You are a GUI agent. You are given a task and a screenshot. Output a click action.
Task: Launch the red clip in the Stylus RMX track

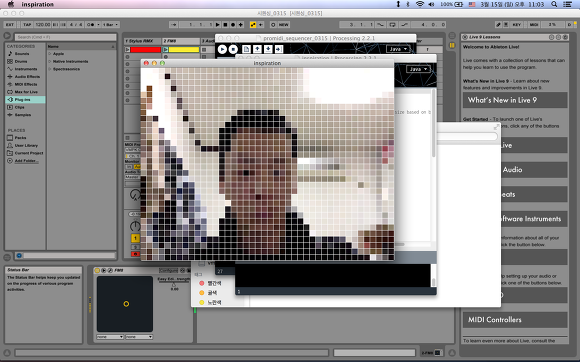click(127, 50)
